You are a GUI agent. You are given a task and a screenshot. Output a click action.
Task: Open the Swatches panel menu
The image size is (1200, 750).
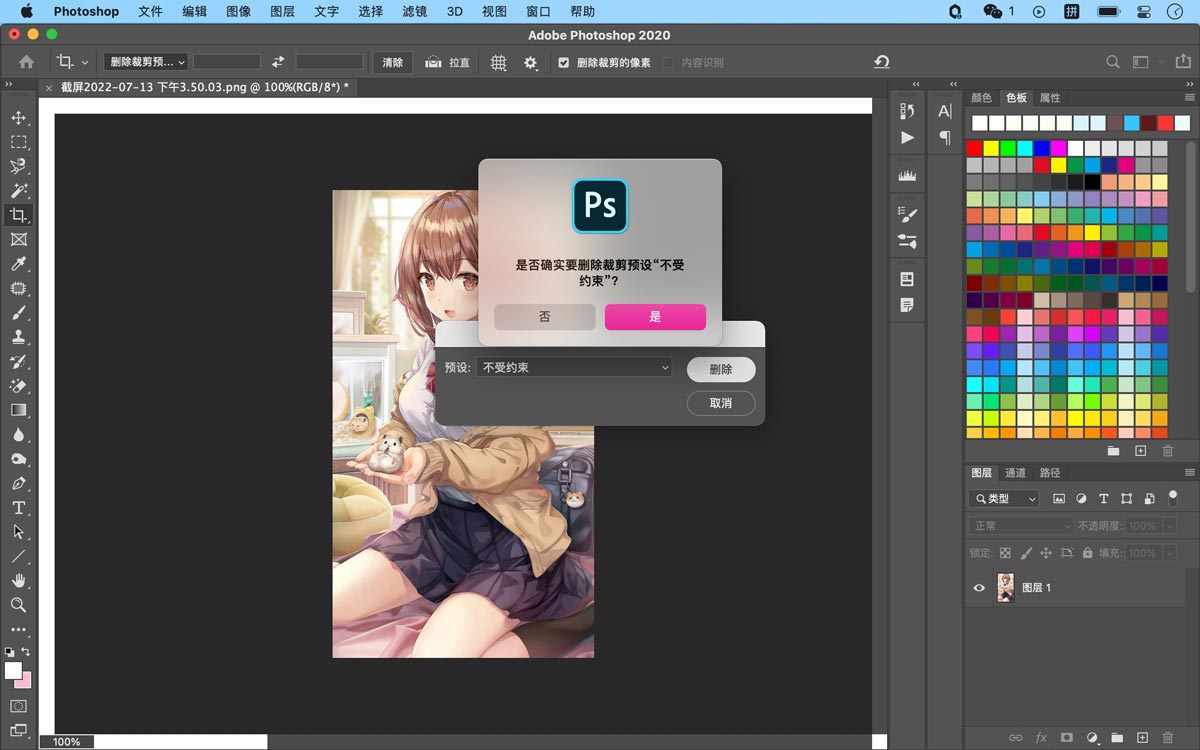point(1189,98)
